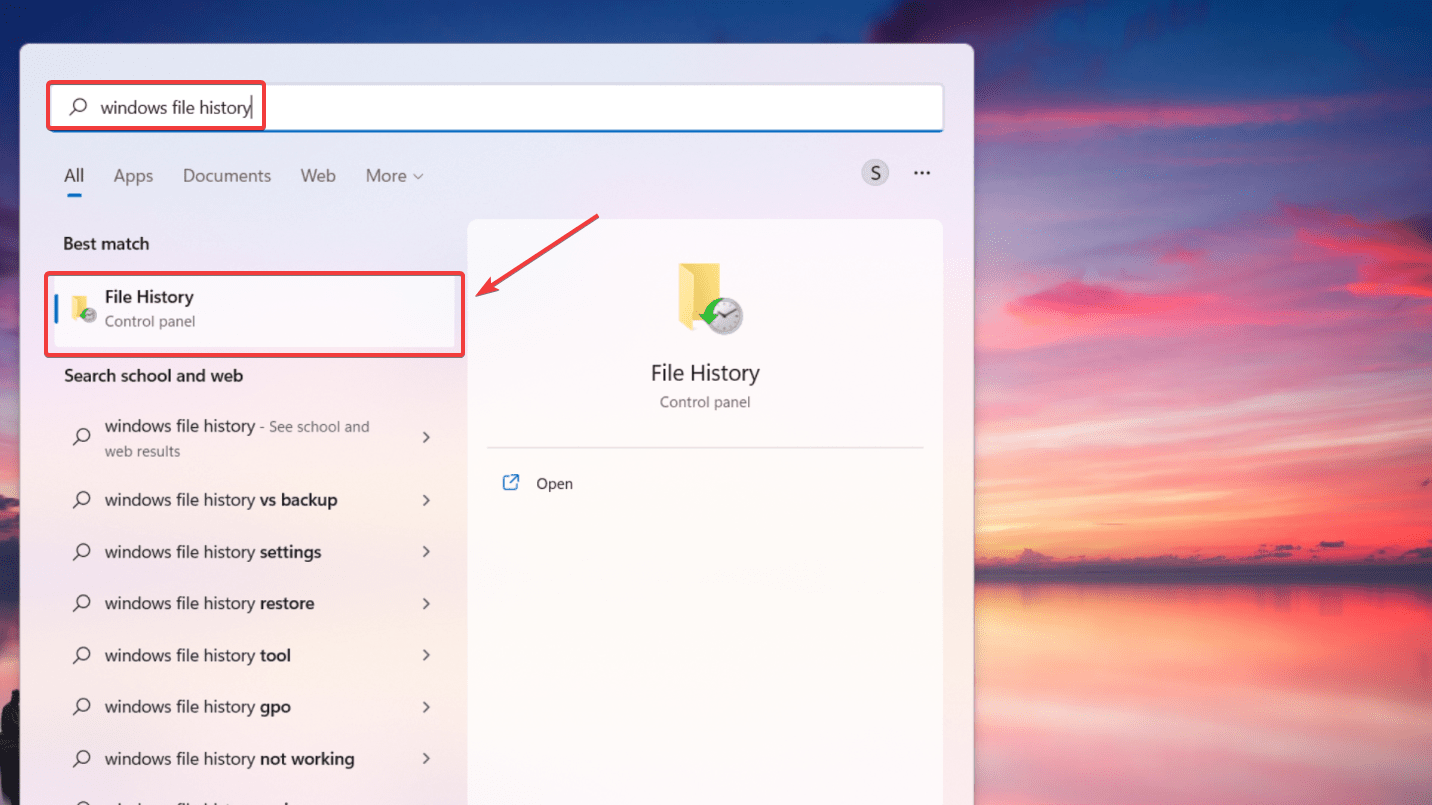Click the search box with 'windows file history'
1432x805 pixels.
pos(496,107)
